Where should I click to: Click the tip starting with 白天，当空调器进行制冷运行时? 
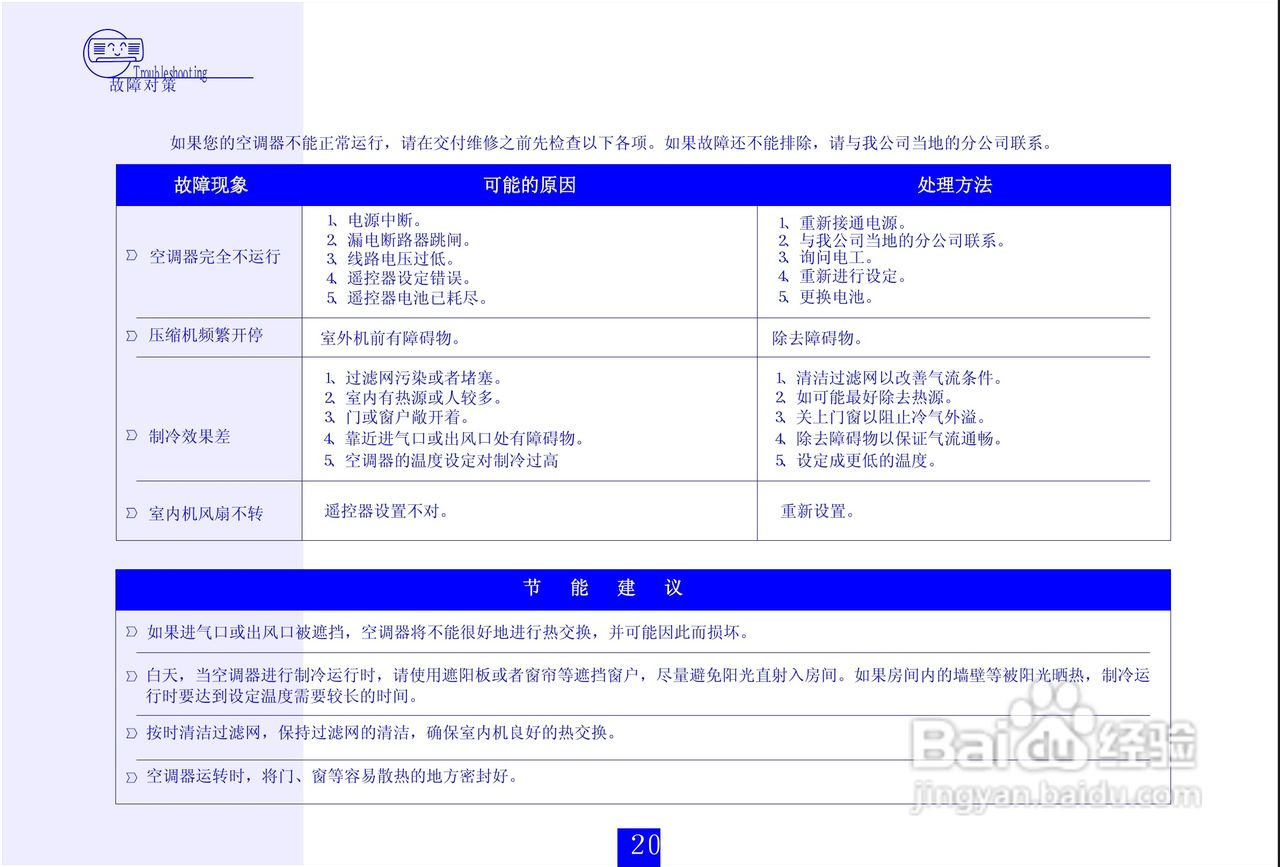click(x=648, y=685)
